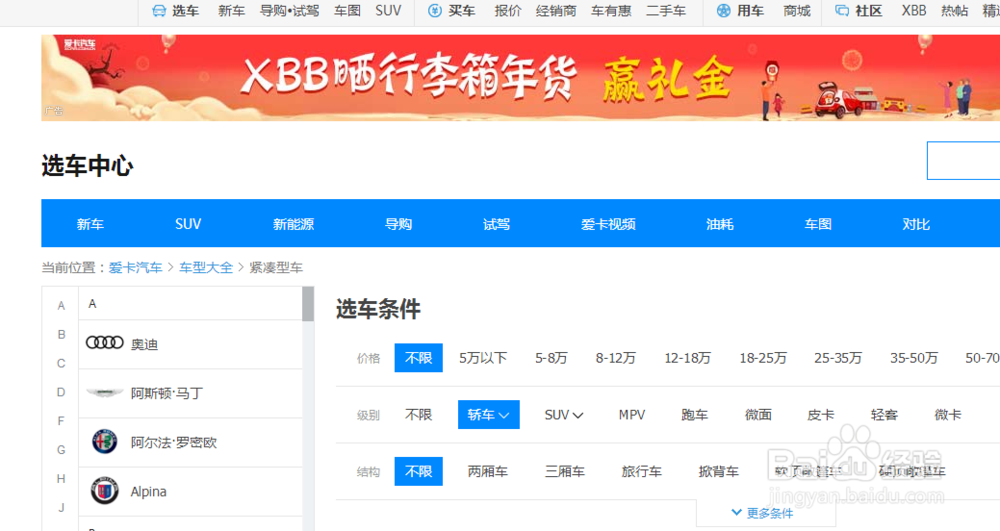1000x531 pixels.
Task: Click 报价 in top navigation
Action: (508, 11)
